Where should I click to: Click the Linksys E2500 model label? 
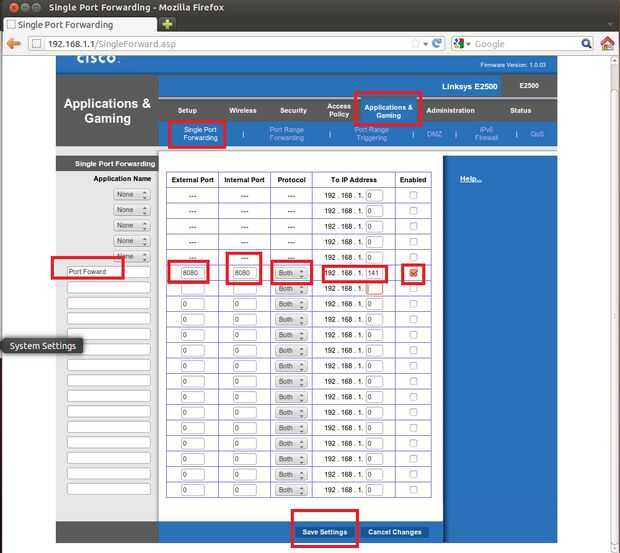click(x=469, y=86)
